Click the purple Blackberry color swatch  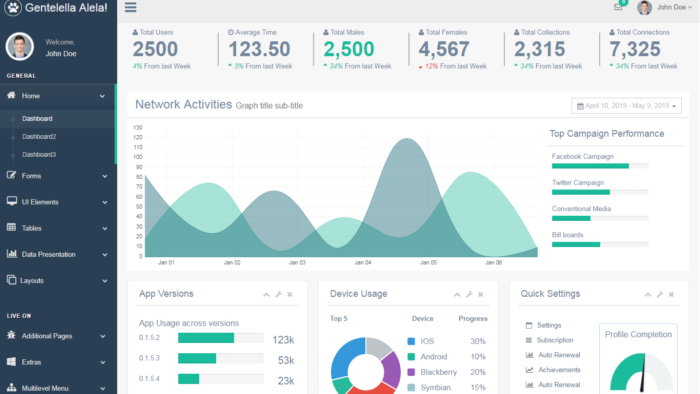(411, 372)
